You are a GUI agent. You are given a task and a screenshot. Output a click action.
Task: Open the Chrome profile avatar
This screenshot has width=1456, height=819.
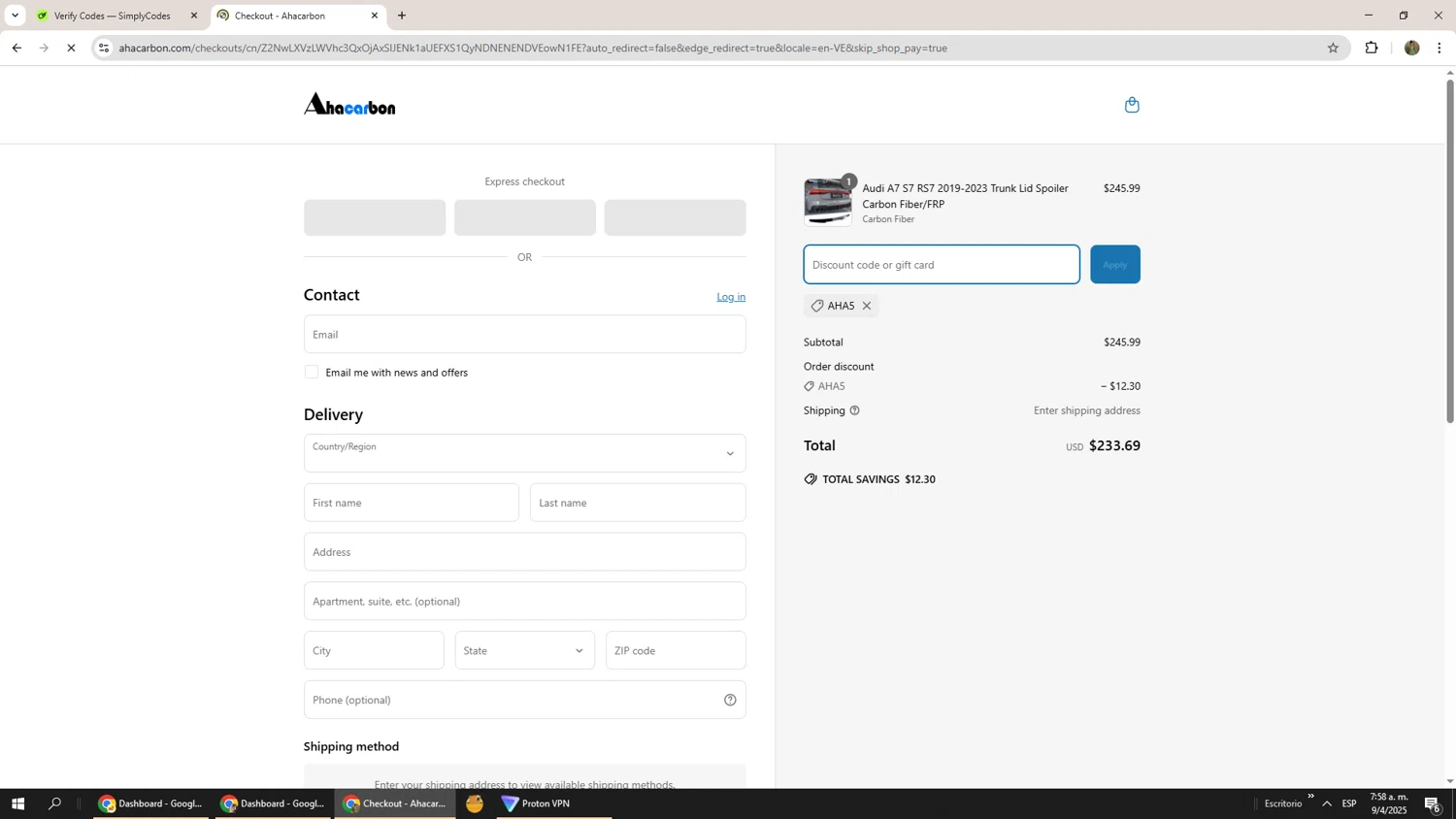pos(1411,48)
